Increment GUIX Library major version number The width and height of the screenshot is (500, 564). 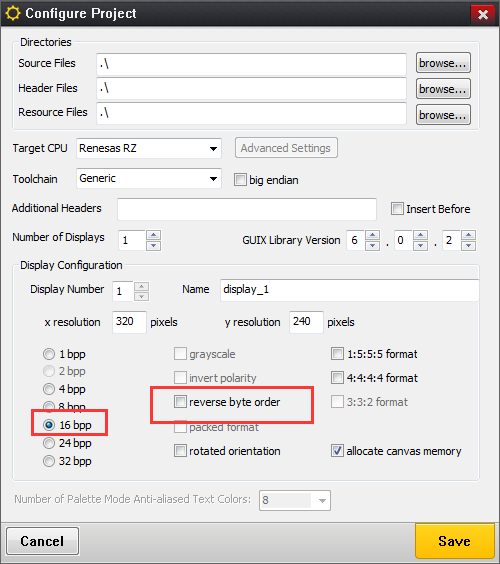(x=372, y=235)
